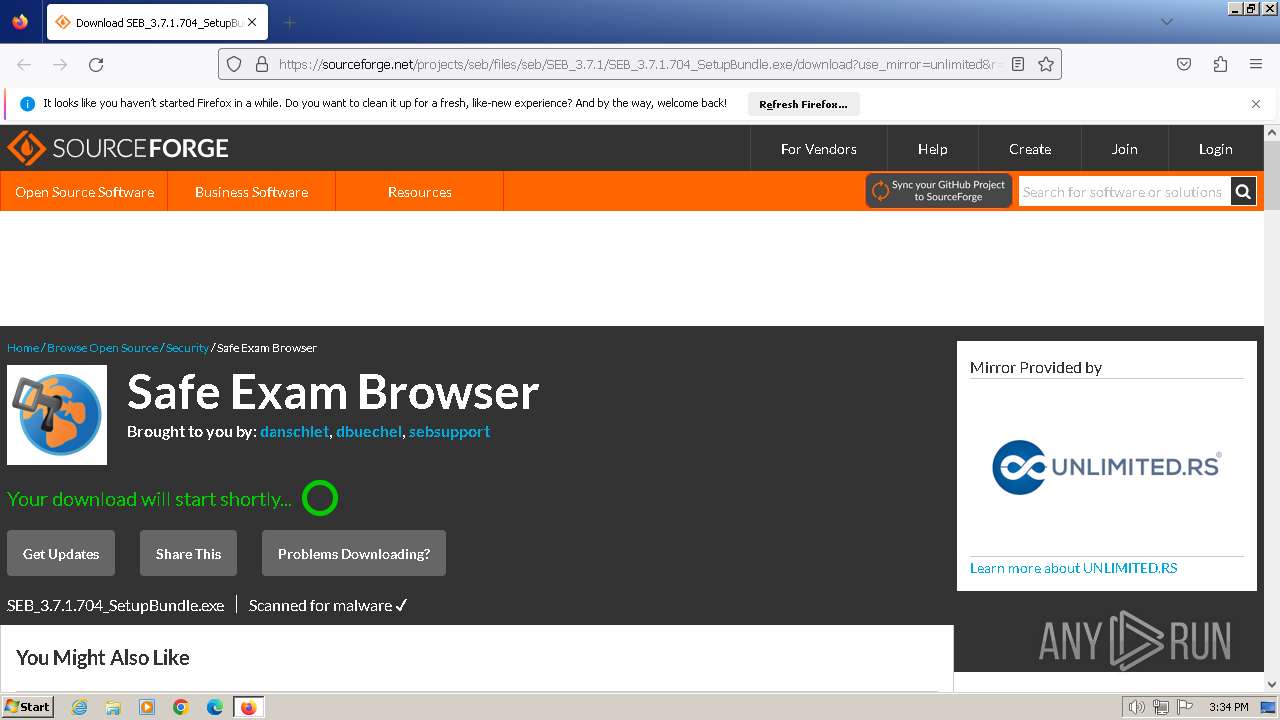Click the Share This button

click(188, 554)
